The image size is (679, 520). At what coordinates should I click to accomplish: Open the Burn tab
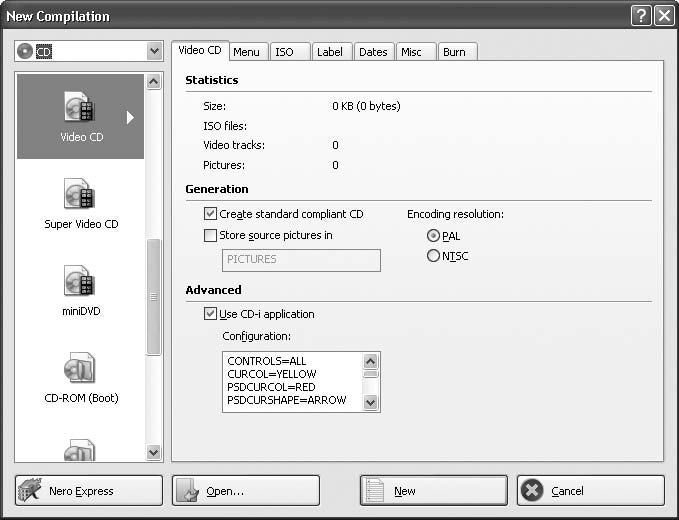coord(454,52)
